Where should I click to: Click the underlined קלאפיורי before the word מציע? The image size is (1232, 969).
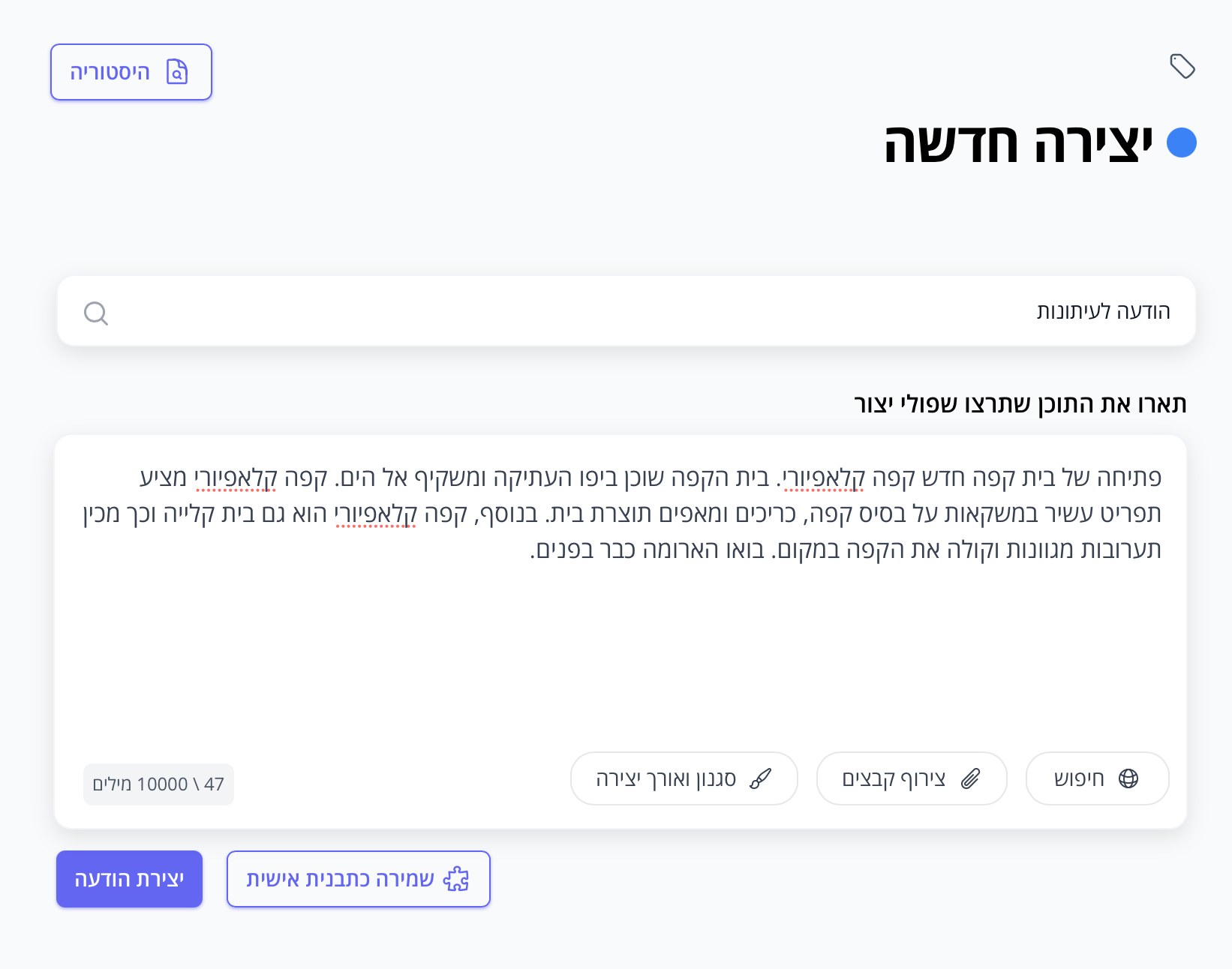[236, 478]
